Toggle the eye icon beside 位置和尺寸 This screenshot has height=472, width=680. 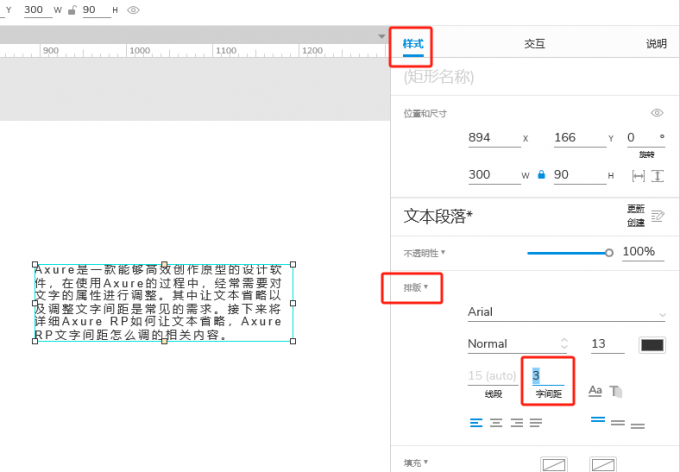click(657, 113)
